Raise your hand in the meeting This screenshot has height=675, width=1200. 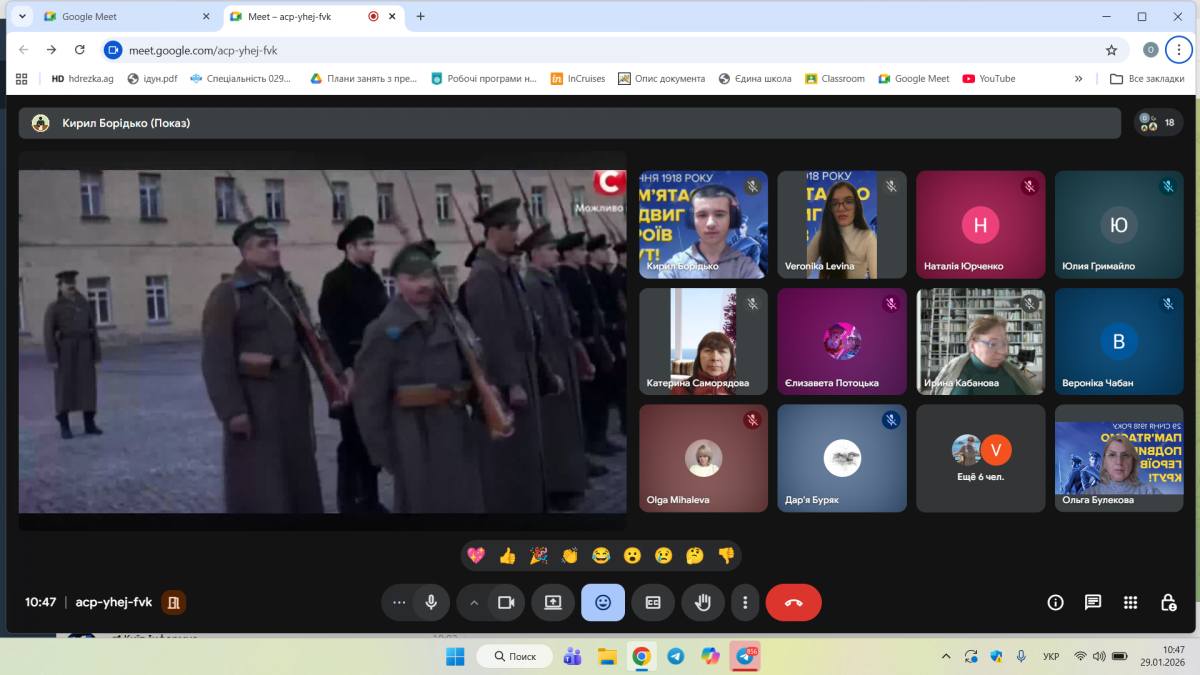click(703, 602)
